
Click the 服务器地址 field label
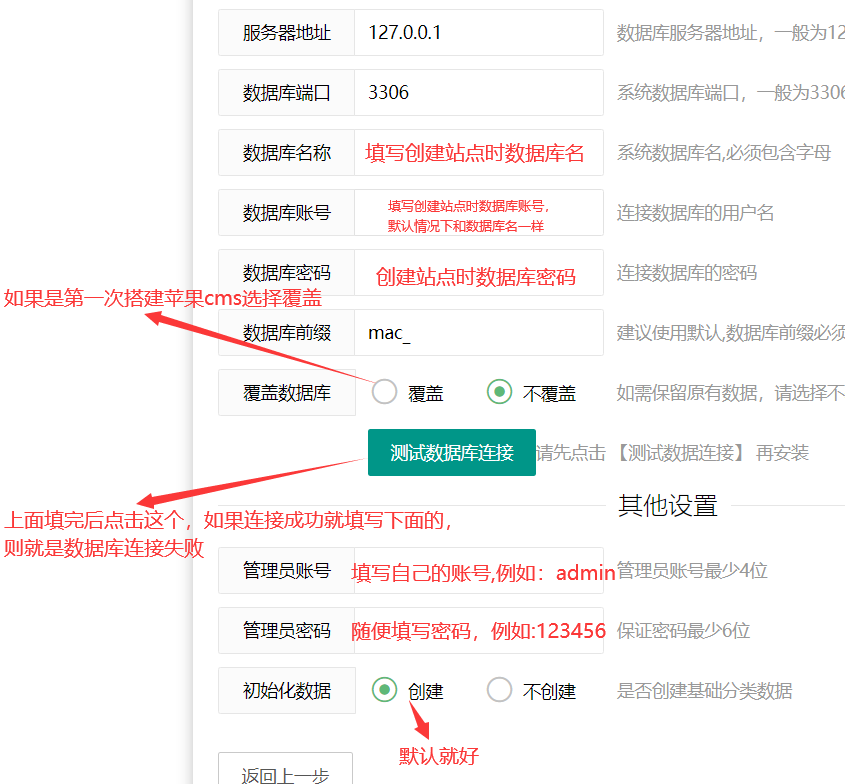click(x=287, y=33)
